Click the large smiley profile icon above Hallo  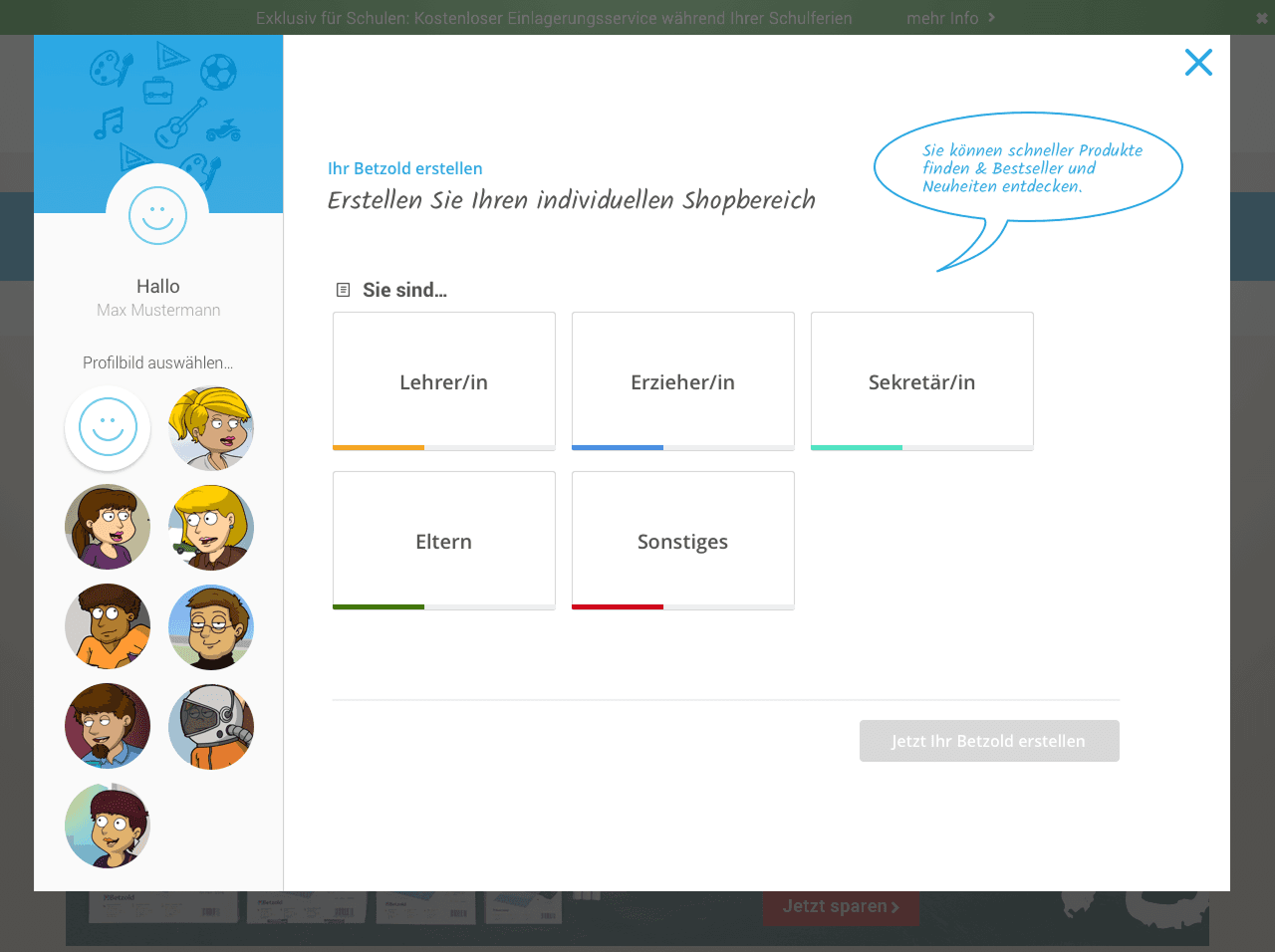click(158, 215)
